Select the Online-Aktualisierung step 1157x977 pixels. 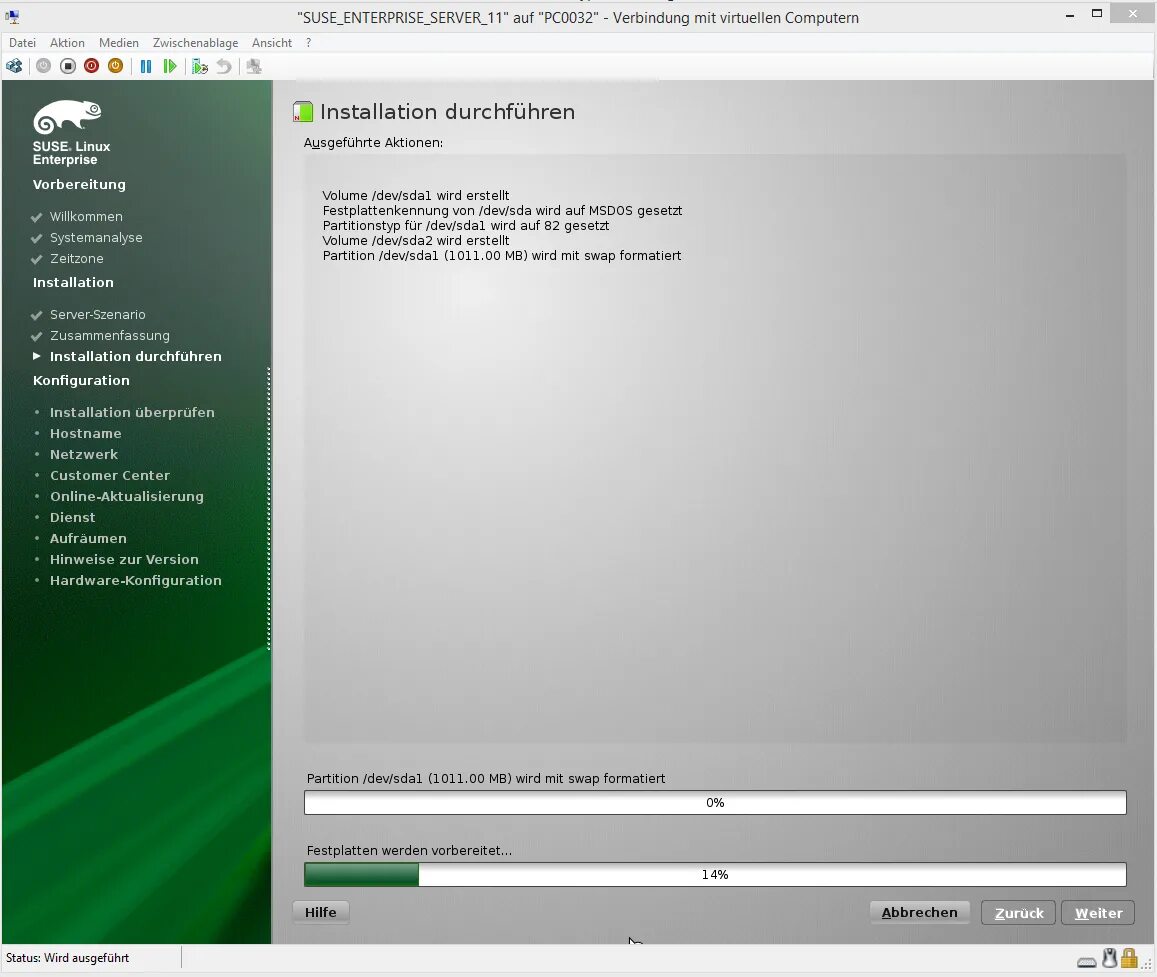(x=127, y=497)
